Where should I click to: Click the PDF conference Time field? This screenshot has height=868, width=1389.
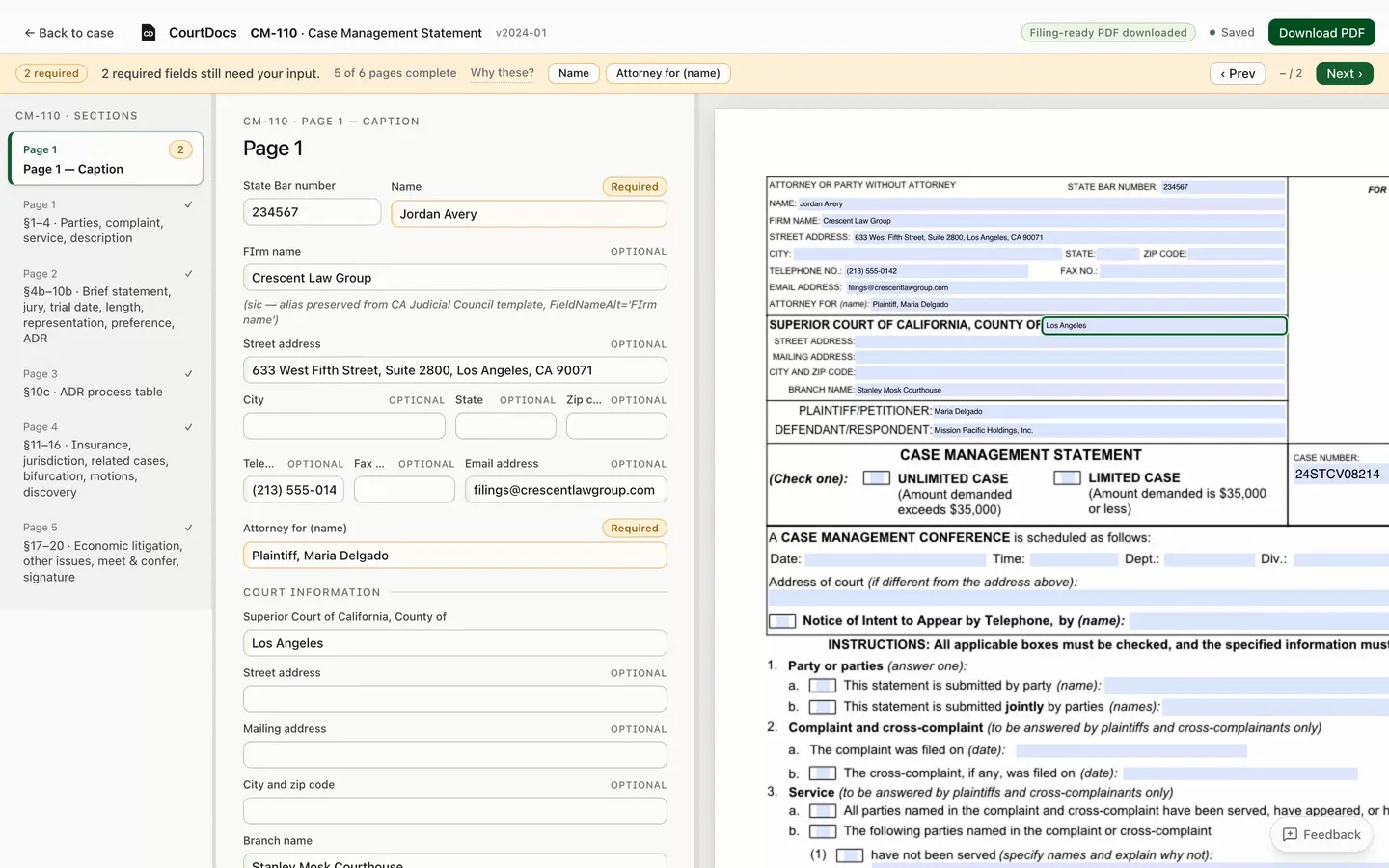click(x=1074, y=559)
